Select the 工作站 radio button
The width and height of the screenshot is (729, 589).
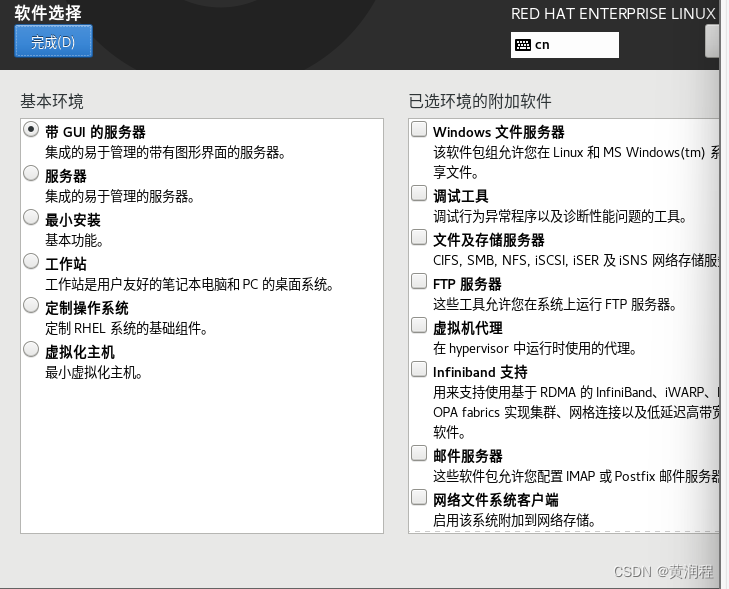click(31, 261)
